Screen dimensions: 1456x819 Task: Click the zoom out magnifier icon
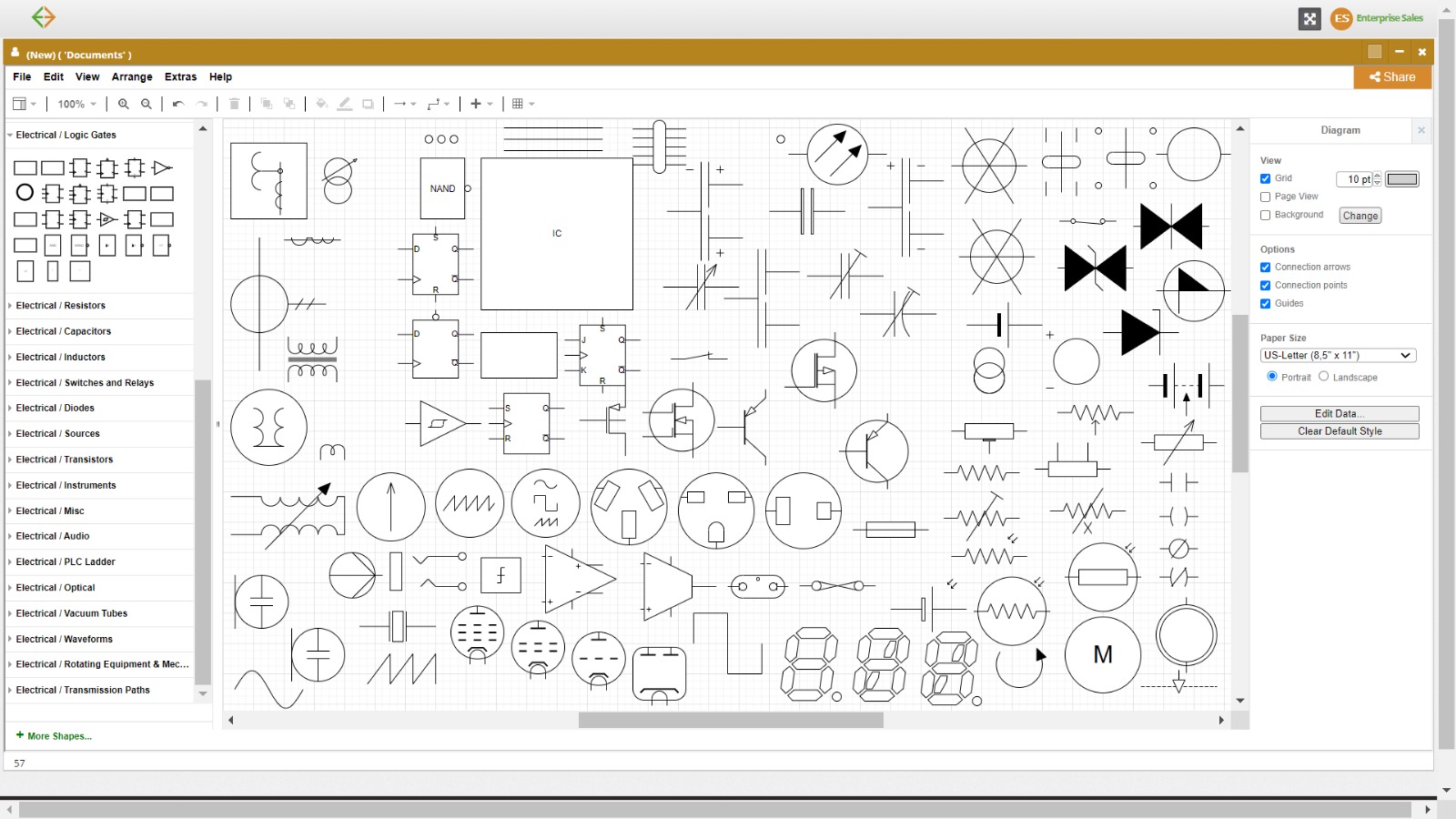[x=147, y=104]
